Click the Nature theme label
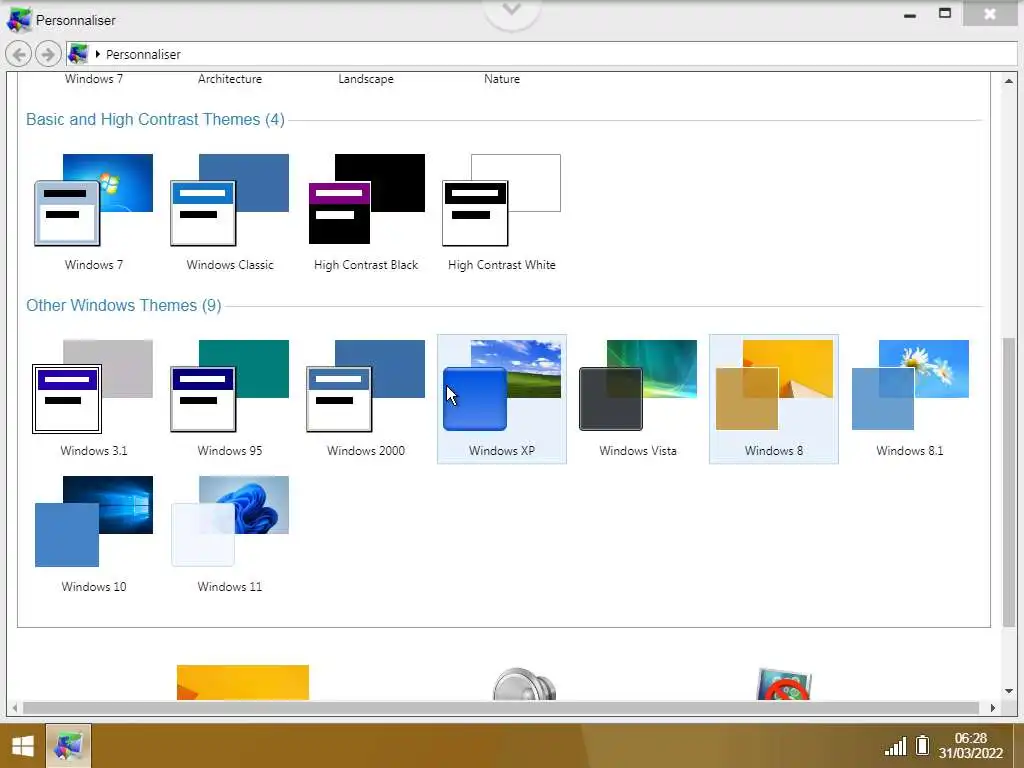1024x768 pixels. point(502,79)
